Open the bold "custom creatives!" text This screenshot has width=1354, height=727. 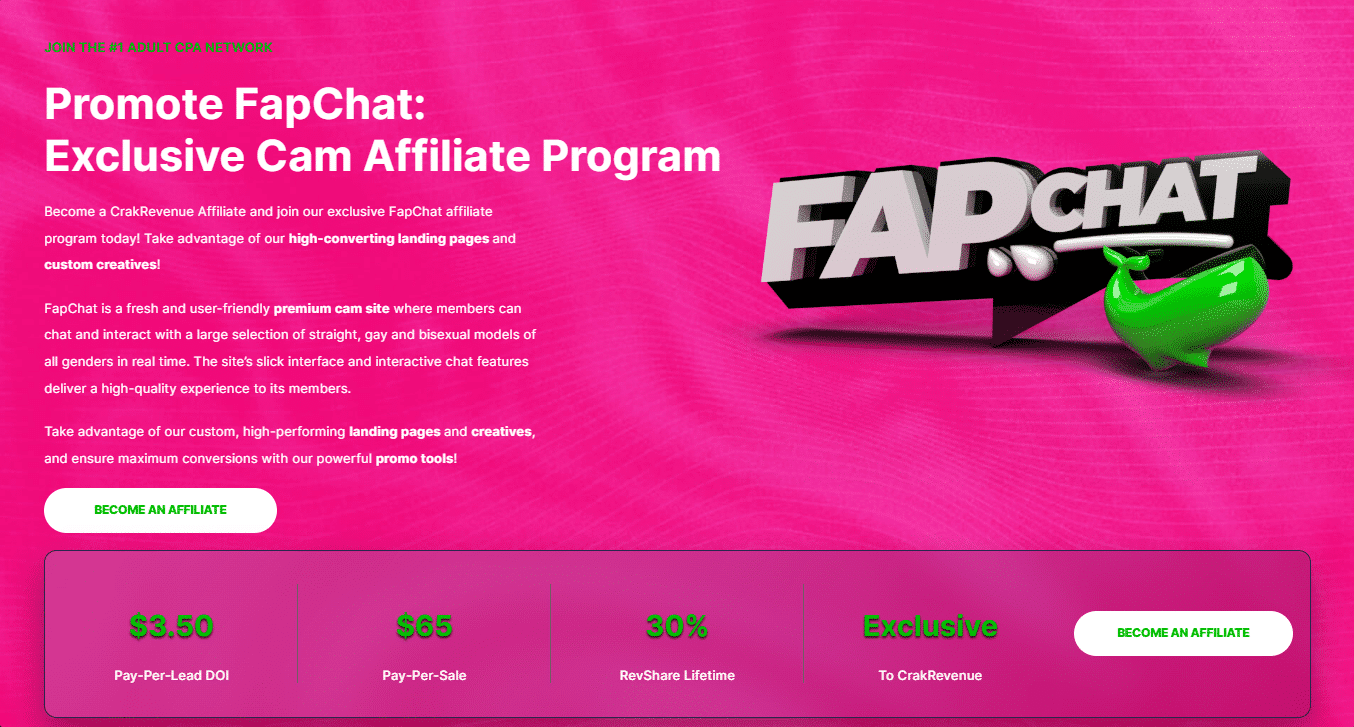point(102,265)
